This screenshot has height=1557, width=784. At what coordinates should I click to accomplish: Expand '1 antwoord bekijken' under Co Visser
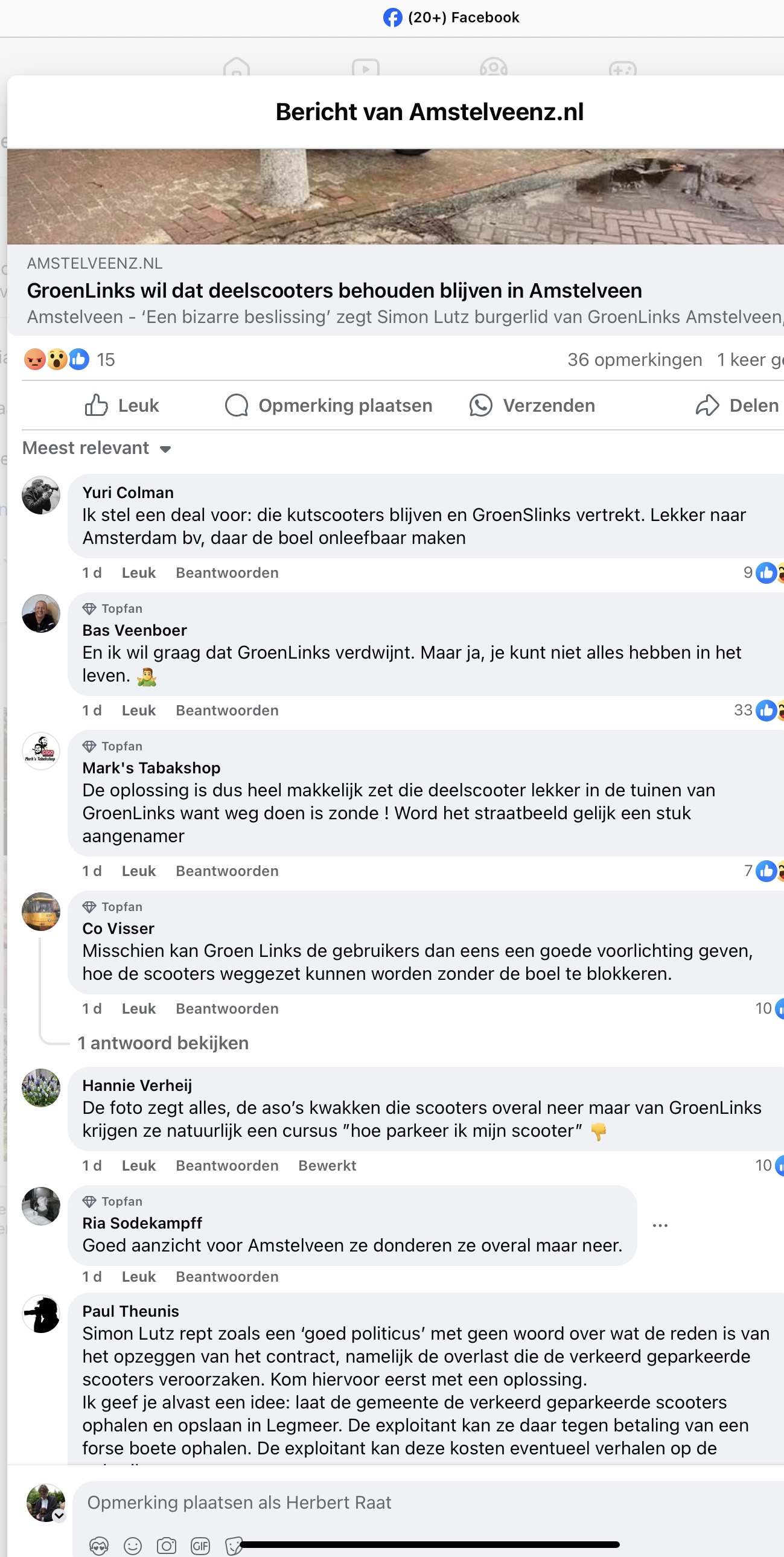point(163,1043)
